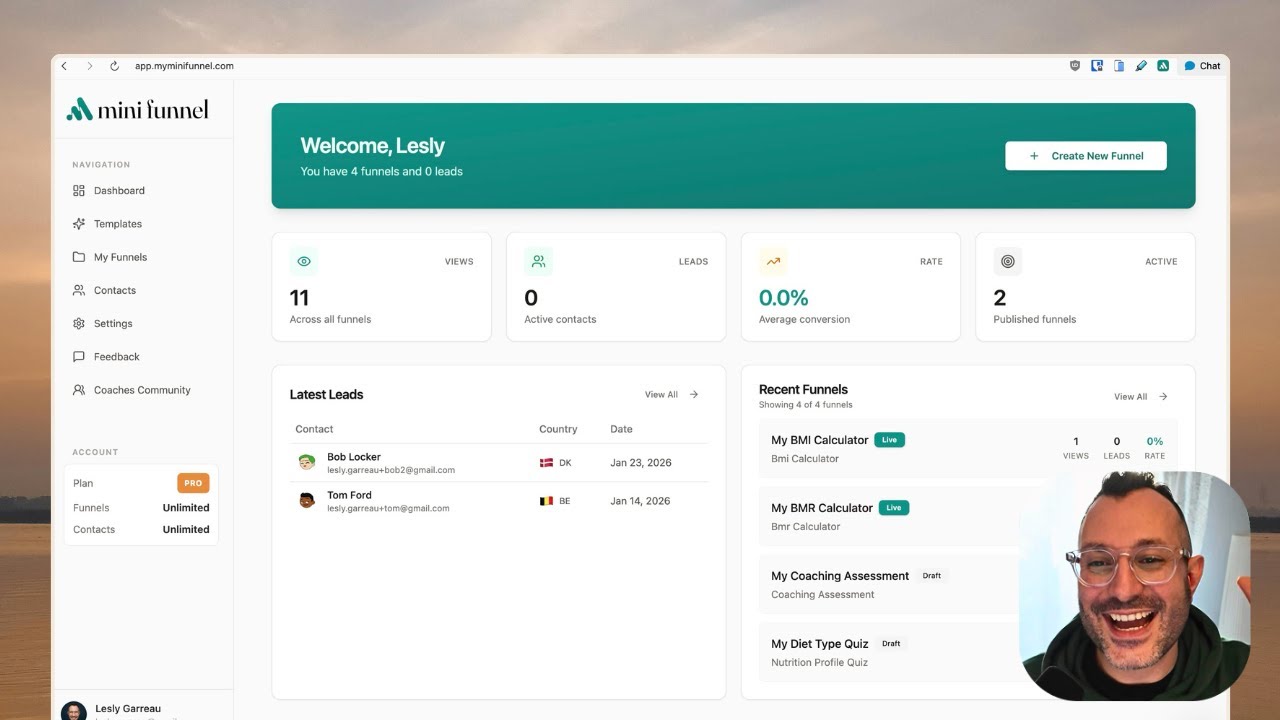
Task: Click the mini funnel logo
Action: point(138,109)
